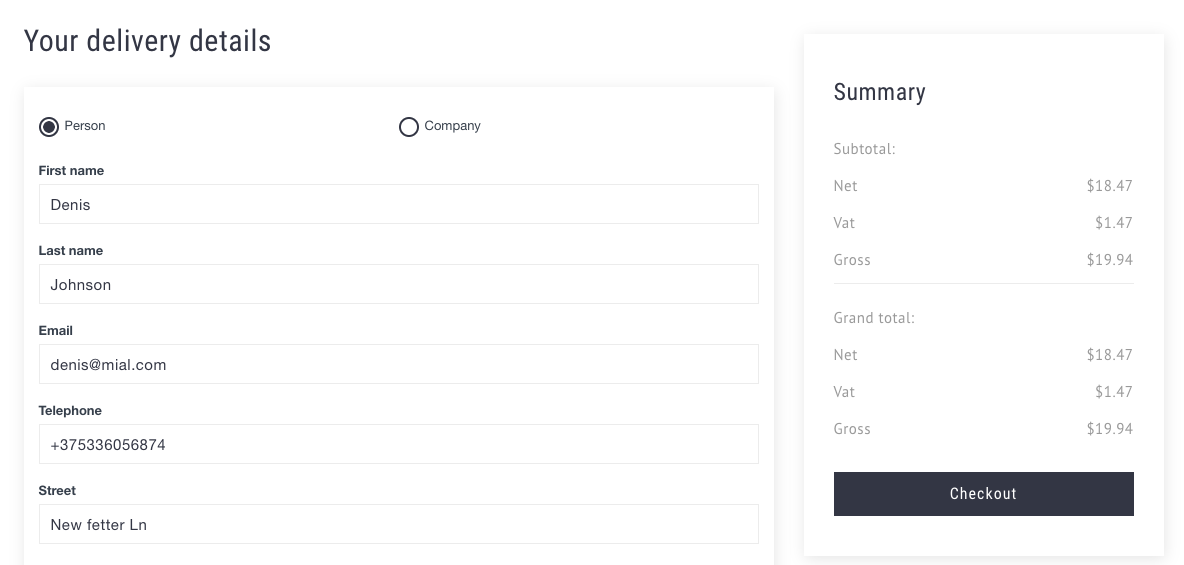Click the 'Person' option label text
The image size is (1184, 565).
[85, 126]
